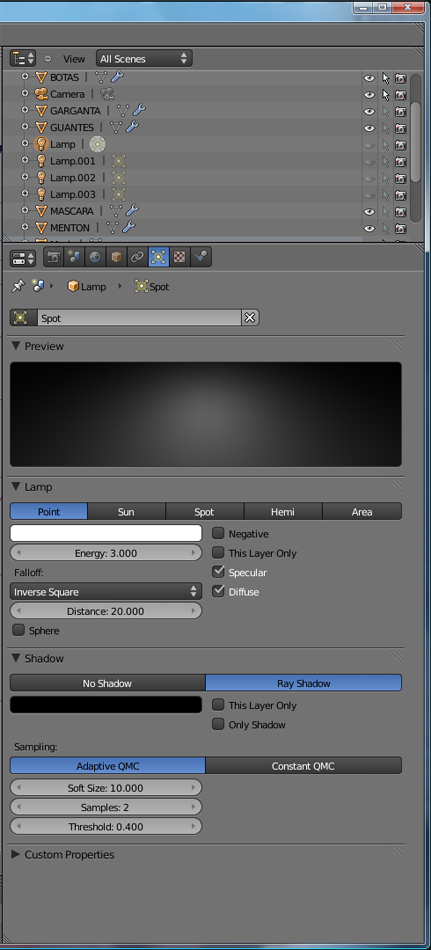Click the Energy 3.000 slider field
431x950 pixels.
tap(106, 553)
